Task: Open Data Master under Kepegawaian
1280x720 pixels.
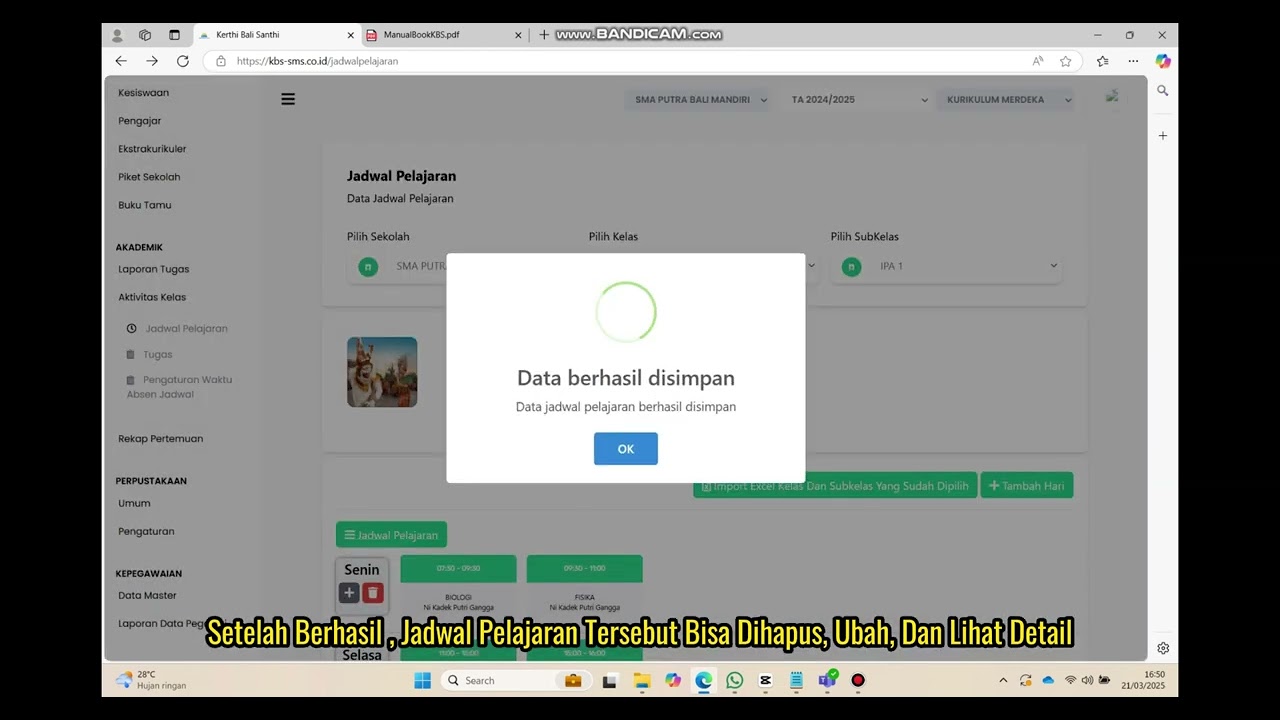Action: pos(147,596)
